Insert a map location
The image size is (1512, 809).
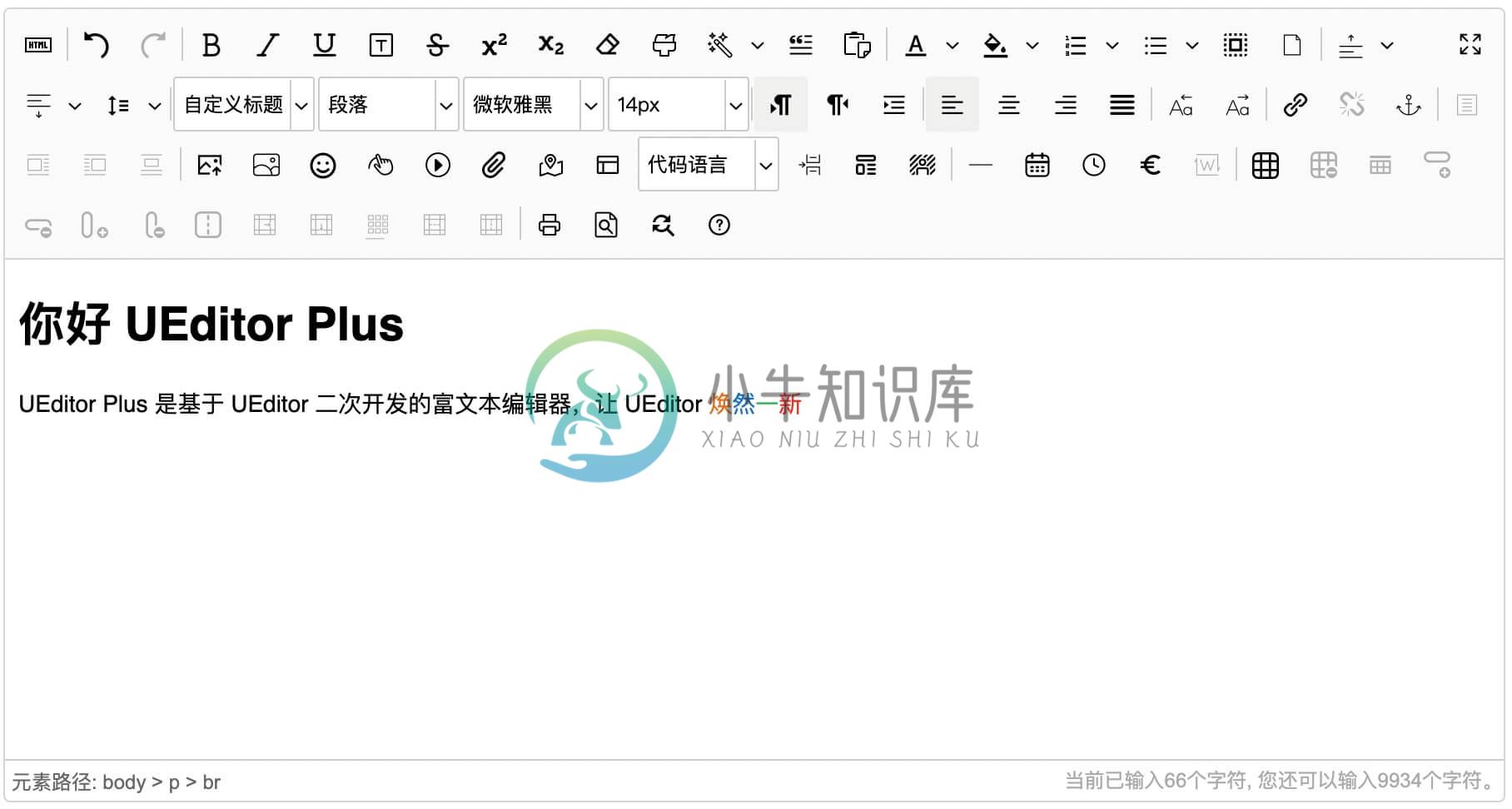pyautogui.click(x=551, y=165)
